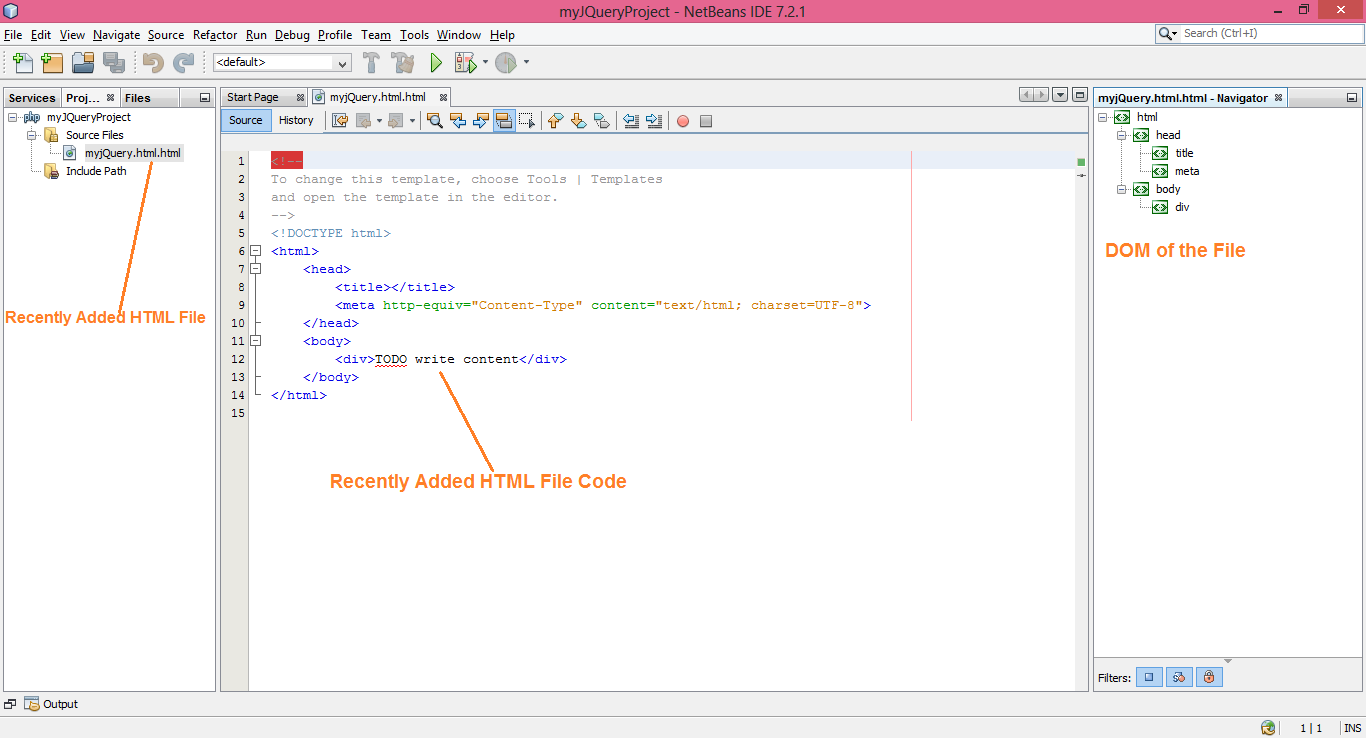The width and height of the screenshot is (1366, 738).
Task: Collapse the head node in Navigator
Action: pos(1122,135)
